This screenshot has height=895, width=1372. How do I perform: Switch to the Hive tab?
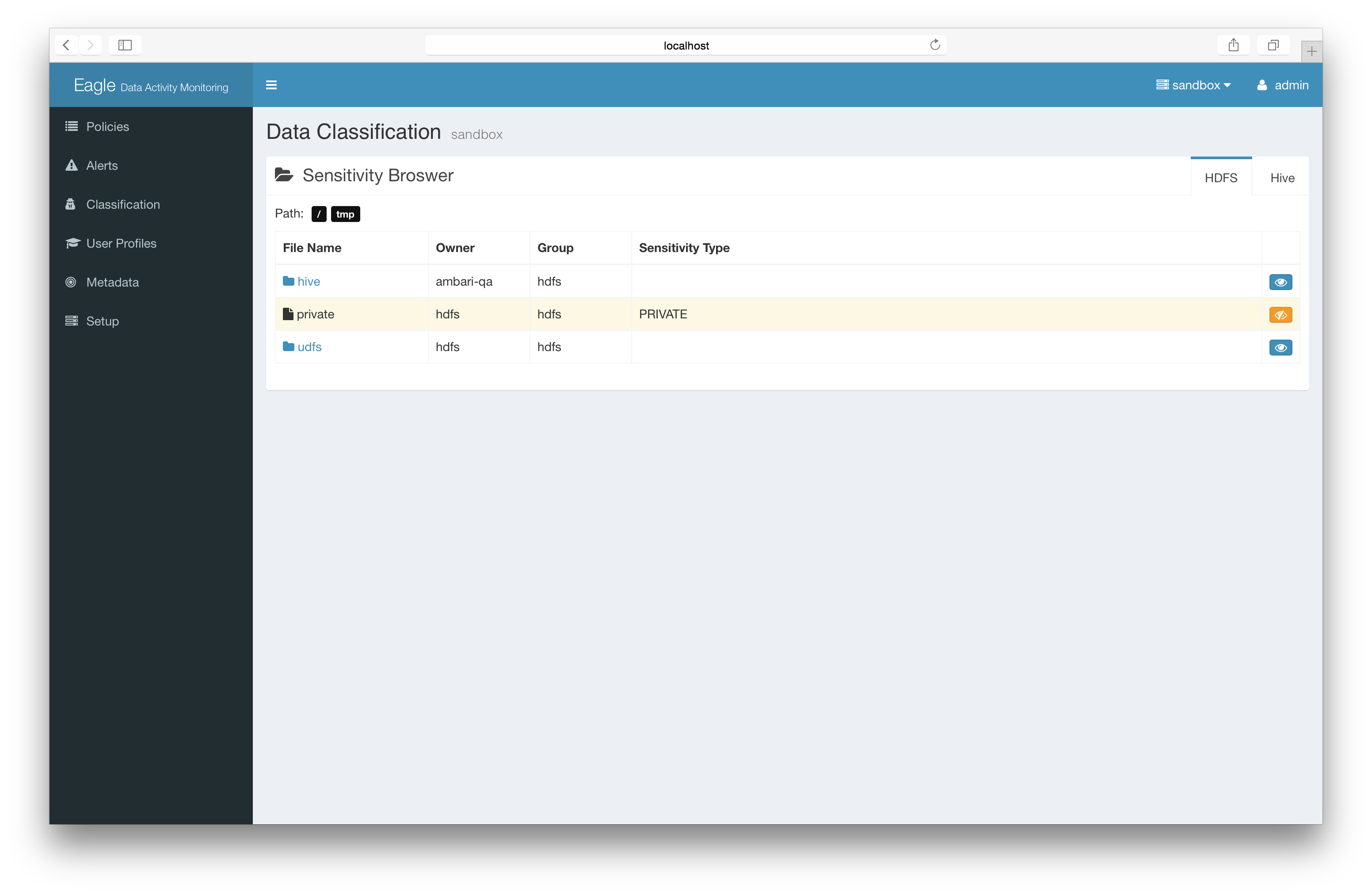tap(1281, 178)
